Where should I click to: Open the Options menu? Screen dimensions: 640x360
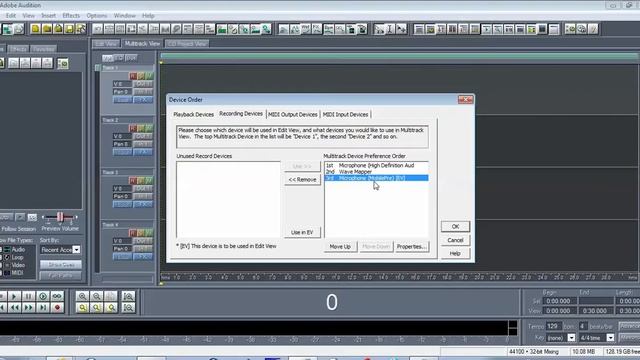point(97,16)
